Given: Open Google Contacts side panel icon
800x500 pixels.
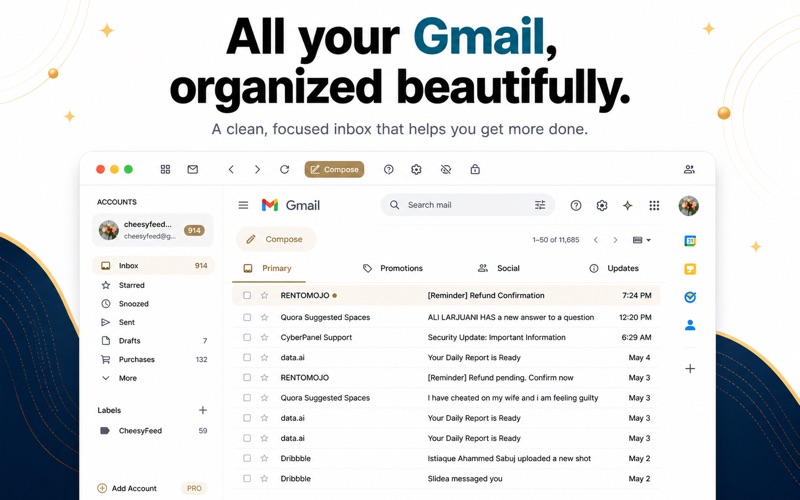Looking at the screenshot, I should click(x=690, y=325).
